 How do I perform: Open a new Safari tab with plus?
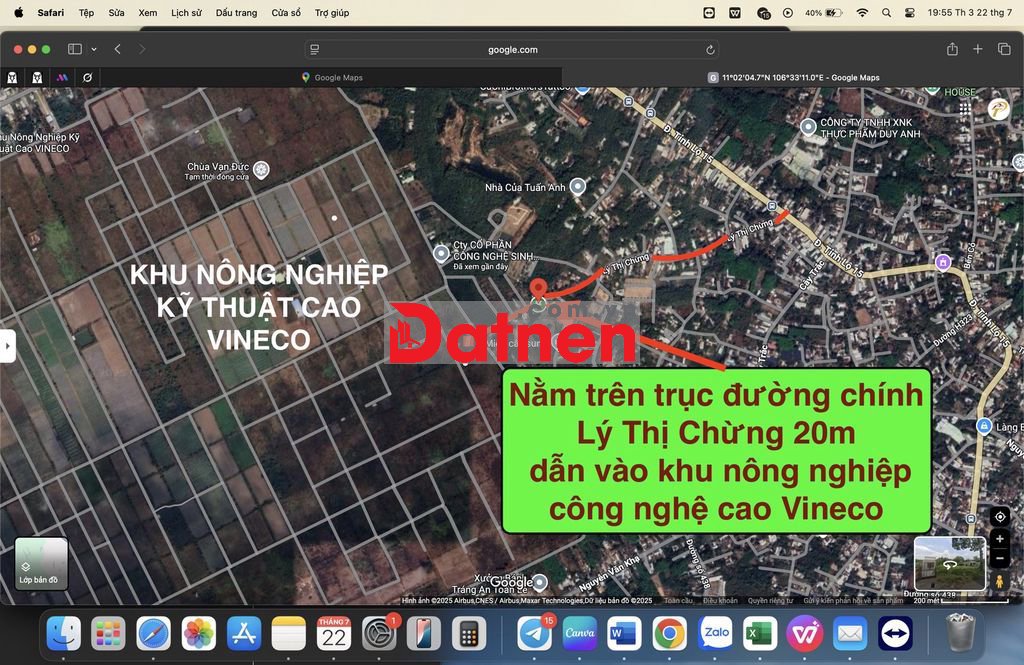point(978,49)
